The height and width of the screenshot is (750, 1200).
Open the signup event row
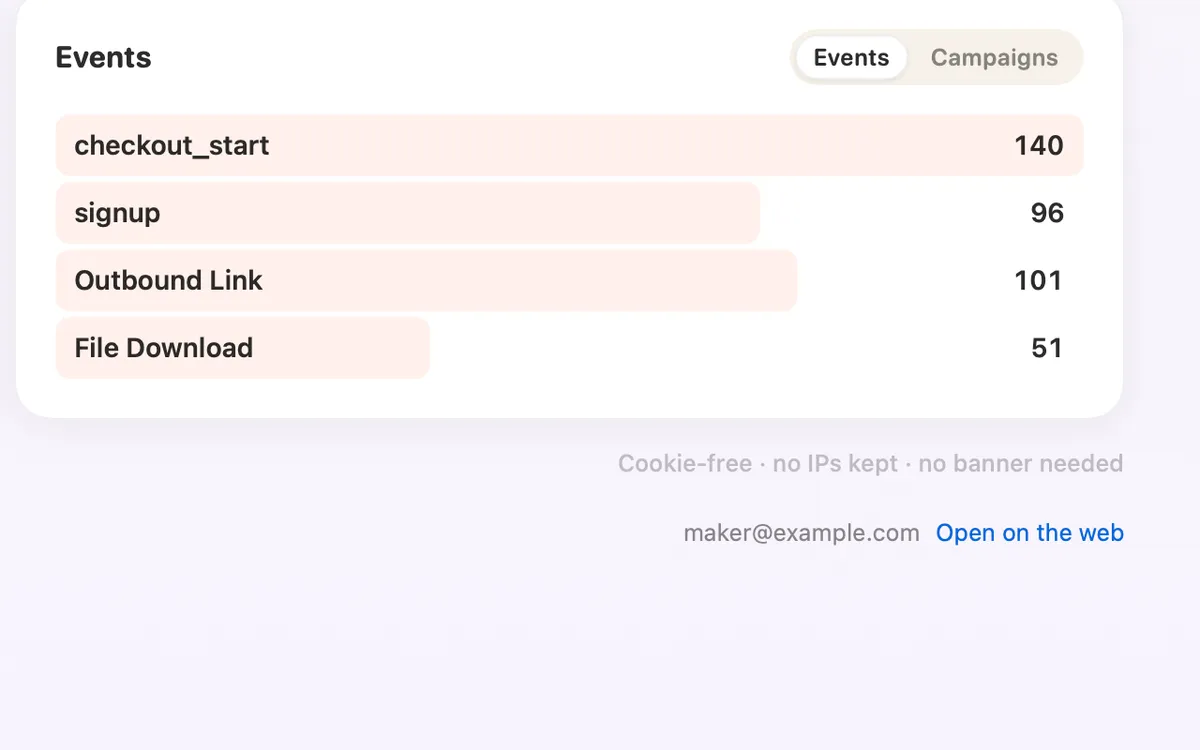tap(569, 213)
